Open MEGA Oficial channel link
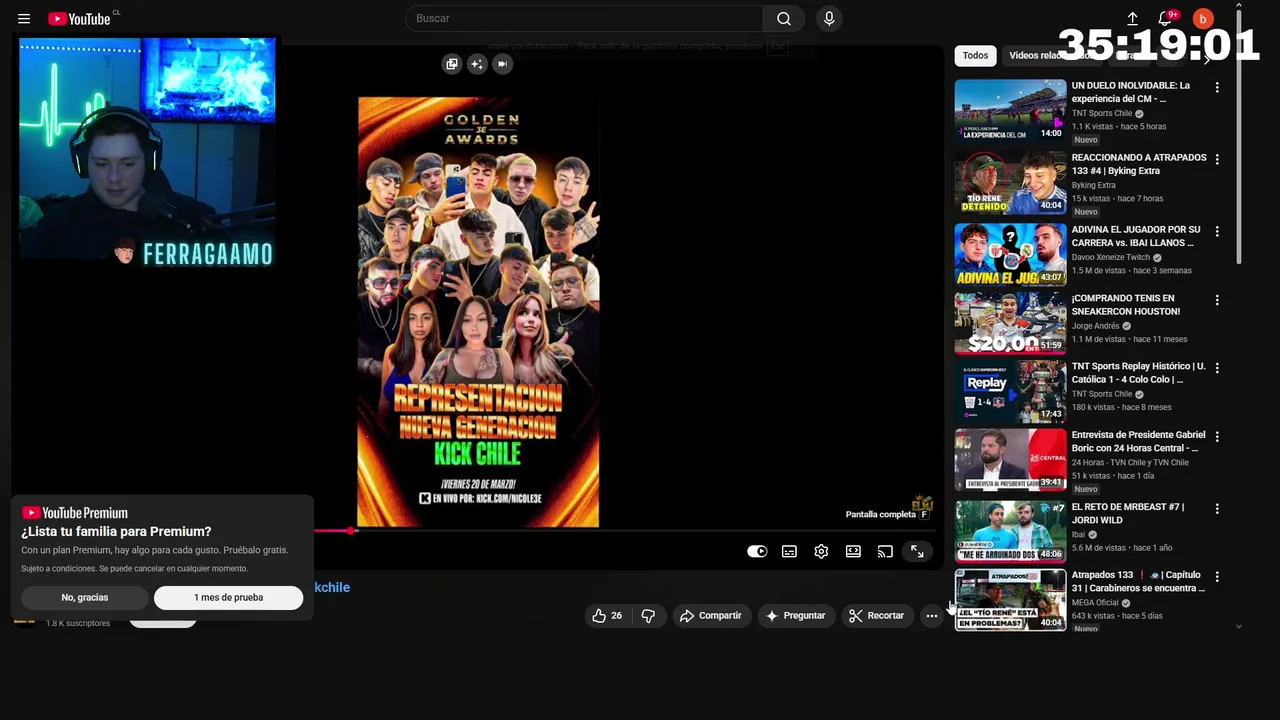Screen dimensions: 1280x720 [x=1095, y=603]
